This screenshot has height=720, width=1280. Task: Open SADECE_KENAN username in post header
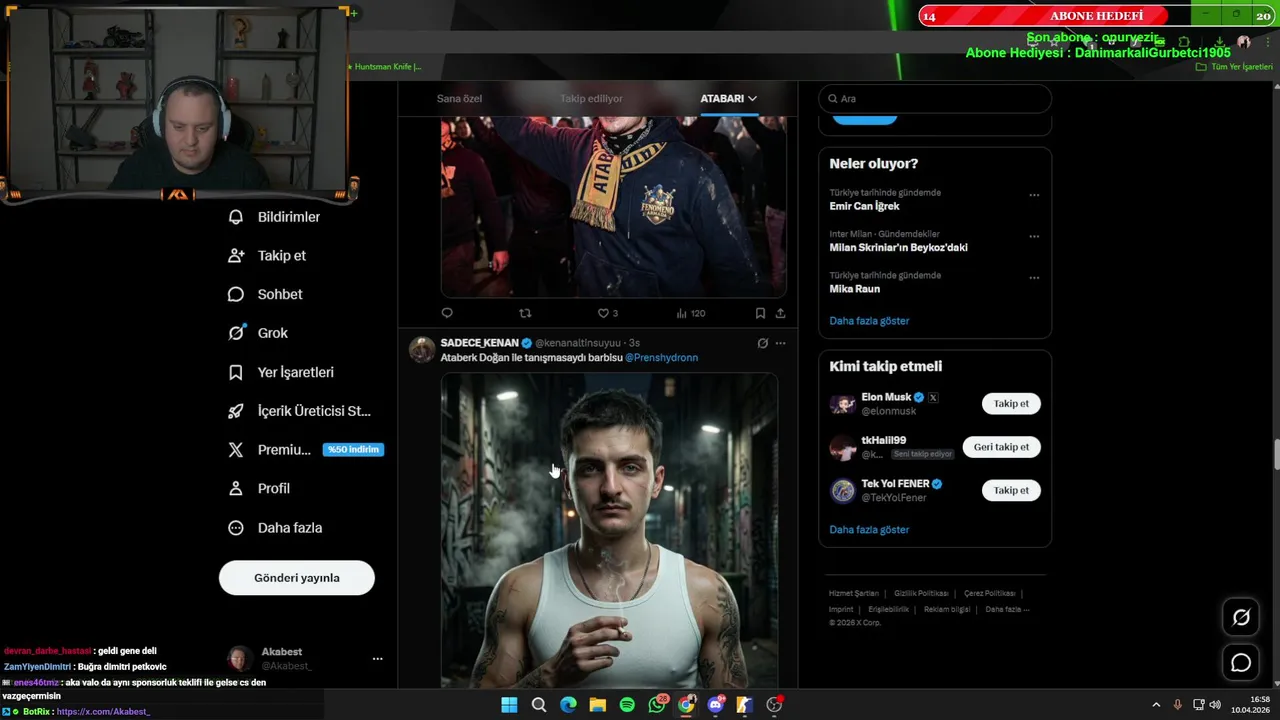(x=480, y=343)
